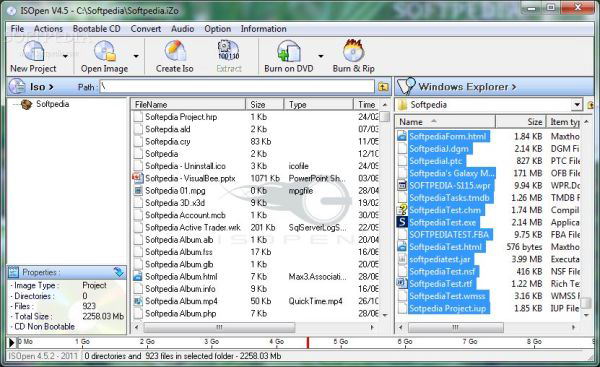
Task: Click the Iso panel disc icon
Action: (17, 86)
